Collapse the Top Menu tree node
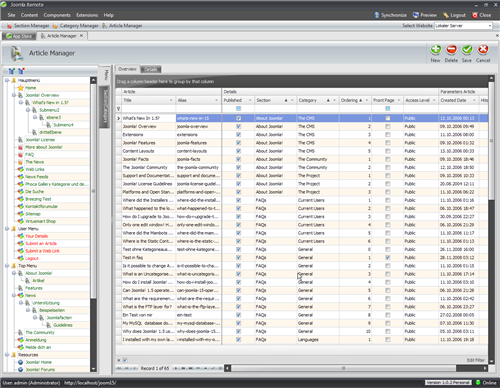The image size is (500, 388). [x=7, y=266]
